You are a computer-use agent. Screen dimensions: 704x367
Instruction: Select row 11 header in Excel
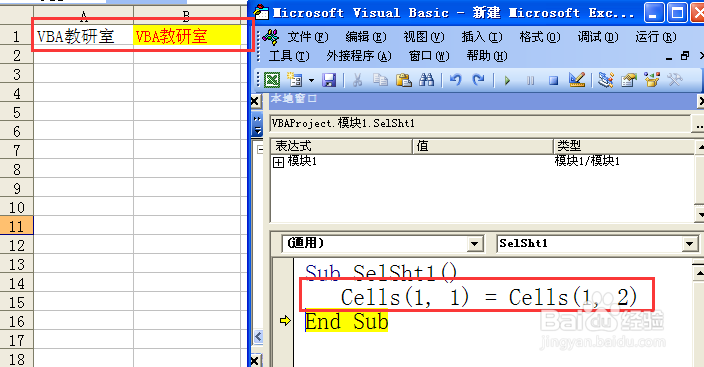[x=17, y=226]
